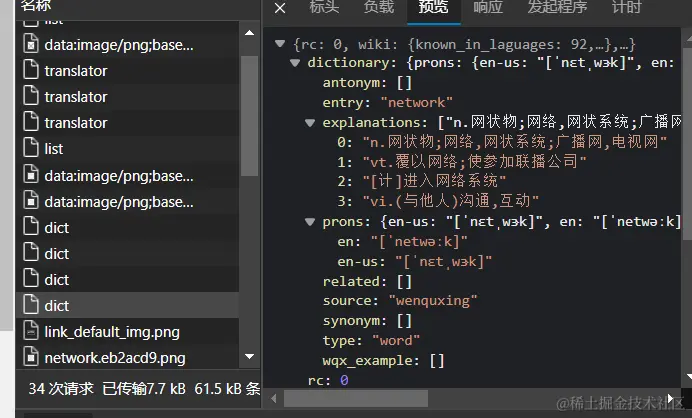The image size is (692, 418).
Task: Click the en-us pronunciation value
Action: [444, 261]
